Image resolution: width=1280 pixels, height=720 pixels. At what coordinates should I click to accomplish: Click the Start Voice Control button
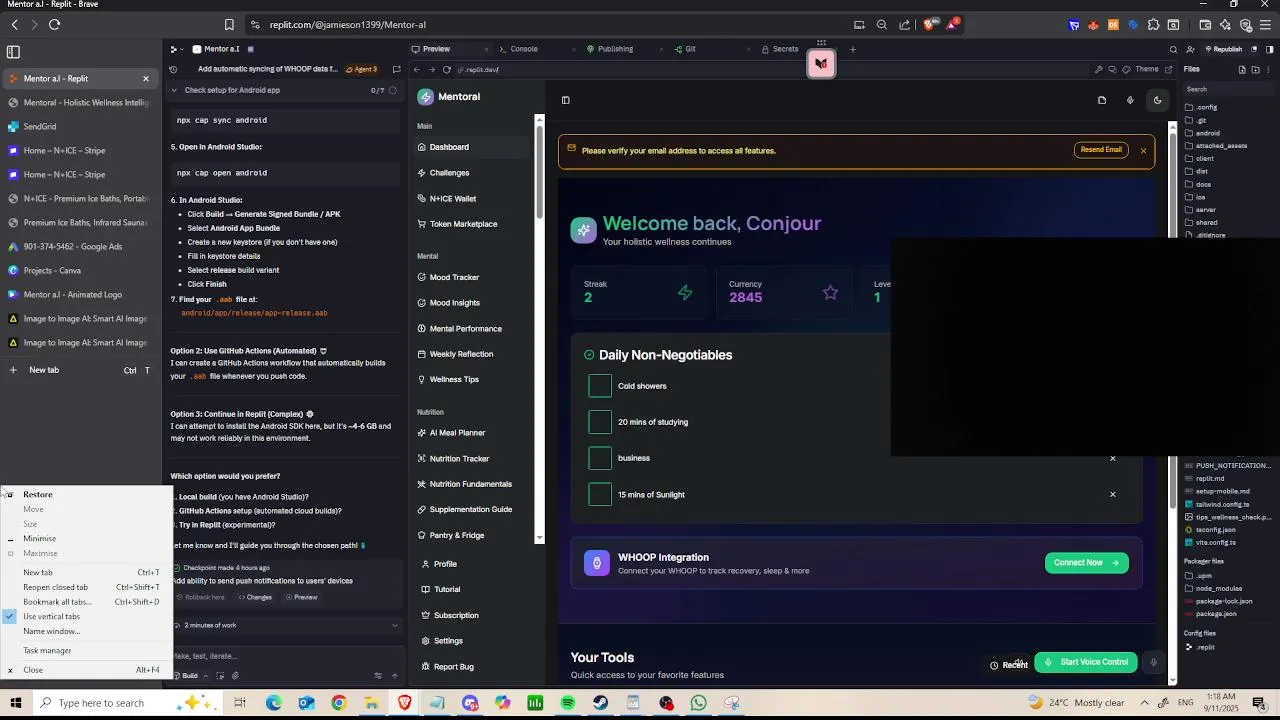tap(1086, 662)
